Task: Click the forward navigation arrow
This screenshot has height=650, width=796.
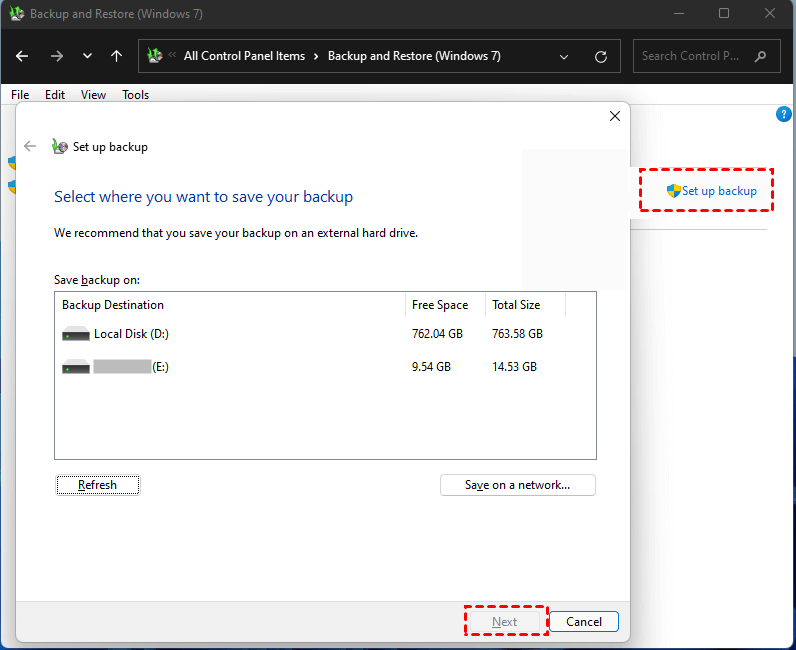Action: pos(57,56)
